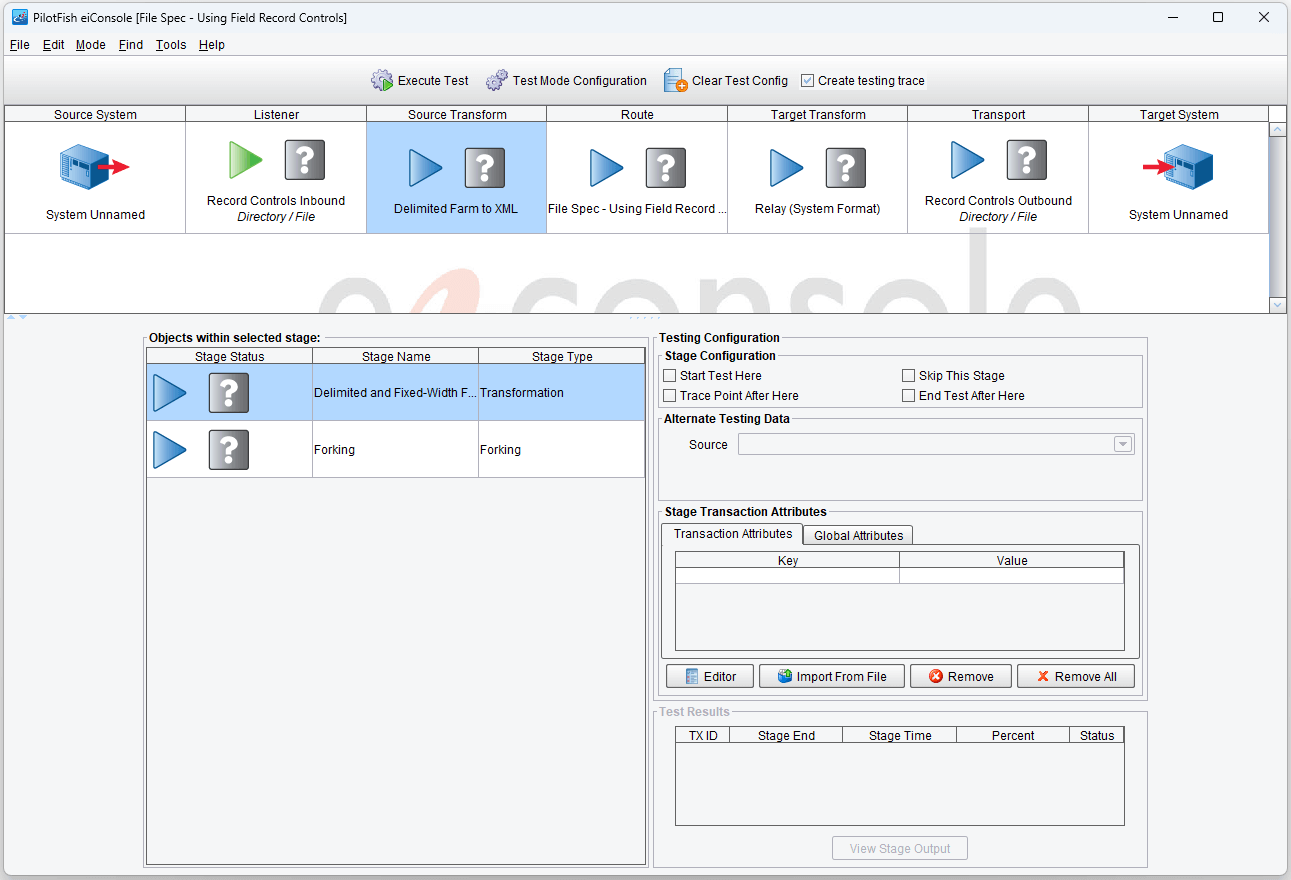Click the Editor button

coord(710,677)
